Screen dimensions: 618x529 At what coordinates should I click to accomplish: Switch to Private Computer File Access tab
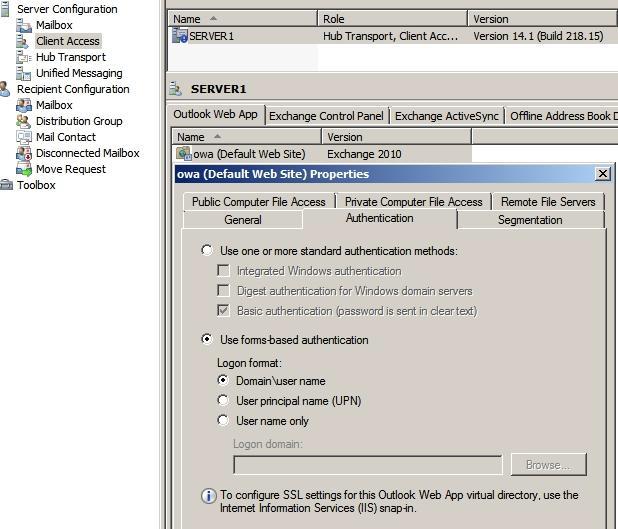point(413,201)
